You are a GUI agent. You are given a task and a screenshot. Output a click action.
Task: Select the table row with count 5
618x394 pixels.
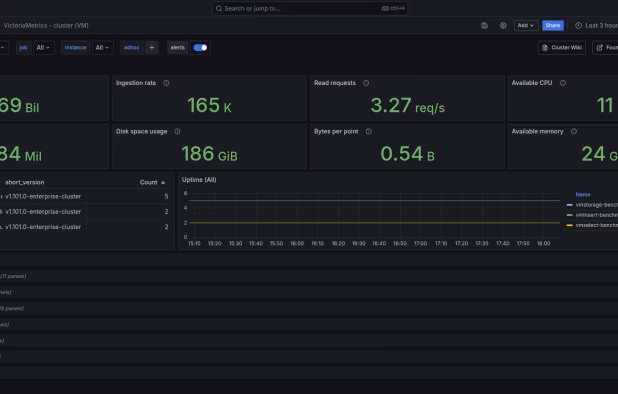coord(85,197)
